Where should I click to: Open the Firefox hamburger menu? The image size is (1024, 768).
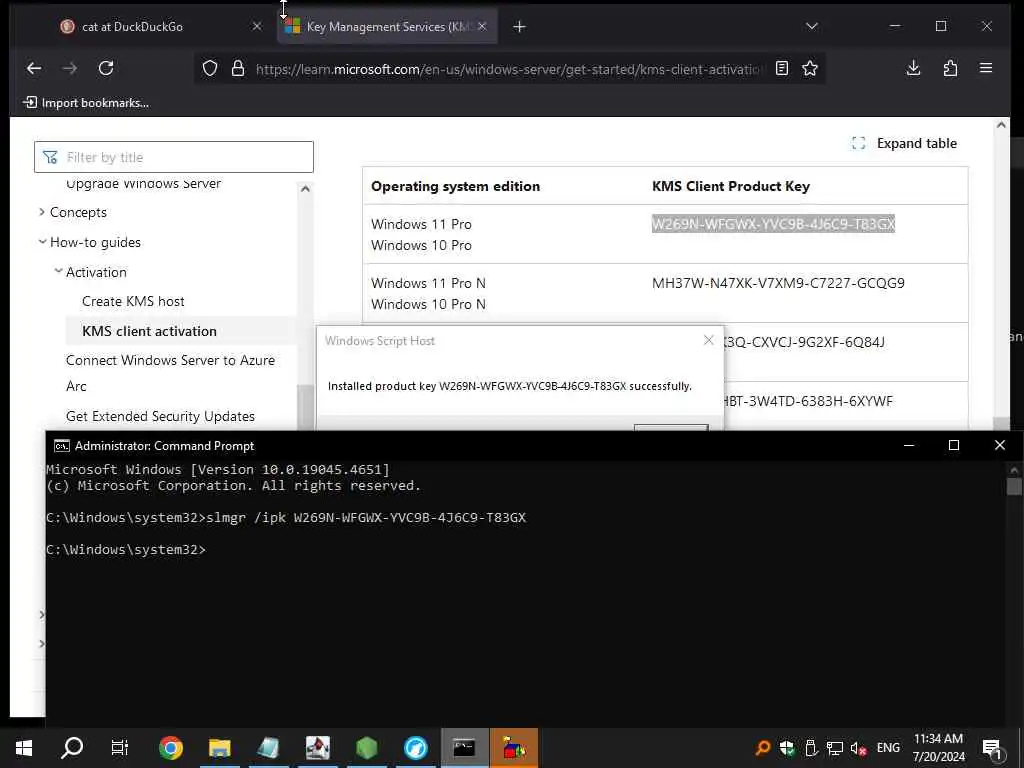tap(986, 68)
